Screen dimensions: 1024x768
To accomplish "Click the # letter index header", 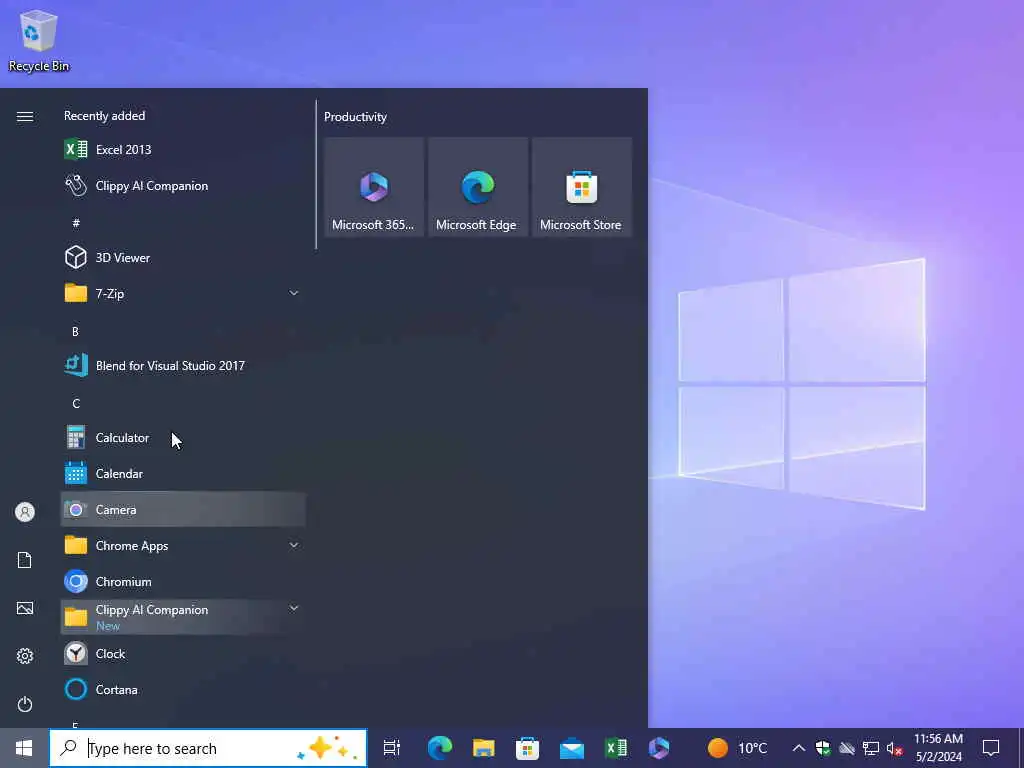I will (x=76, y=223).
